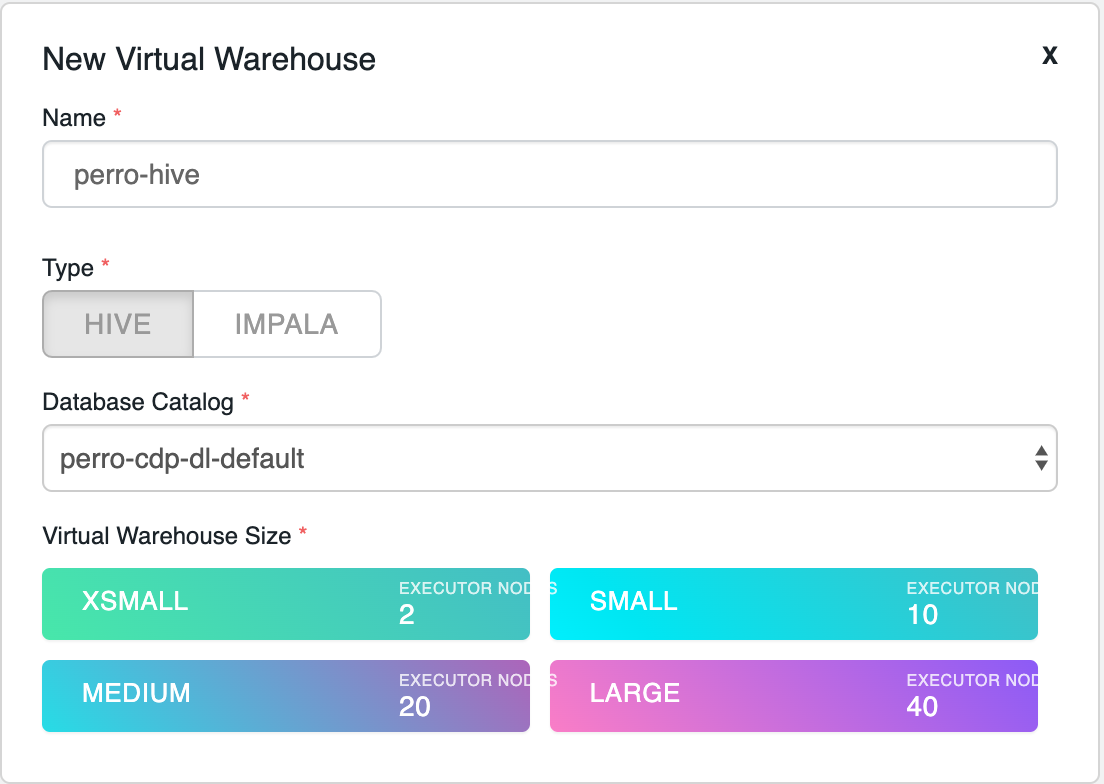Click the Database Catalog label
Viewport: 1104px width, 784px height.
click(x=136, y=401)
